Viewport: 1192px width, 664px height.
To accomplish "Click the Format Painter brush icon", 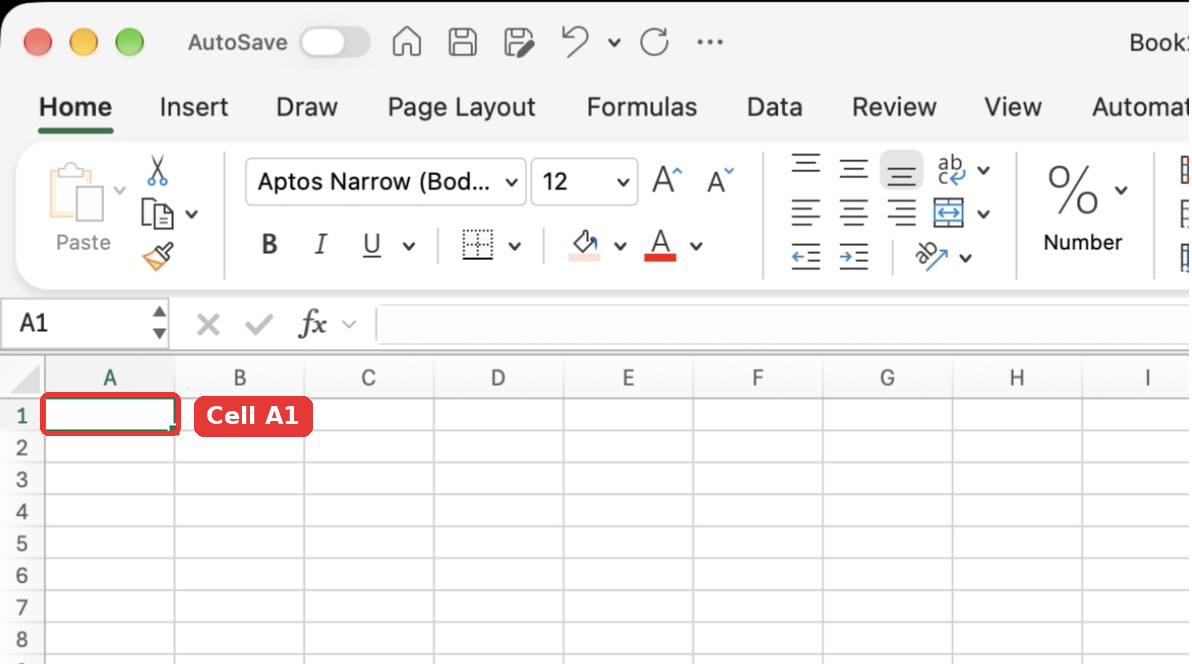I will pos(158,256).
